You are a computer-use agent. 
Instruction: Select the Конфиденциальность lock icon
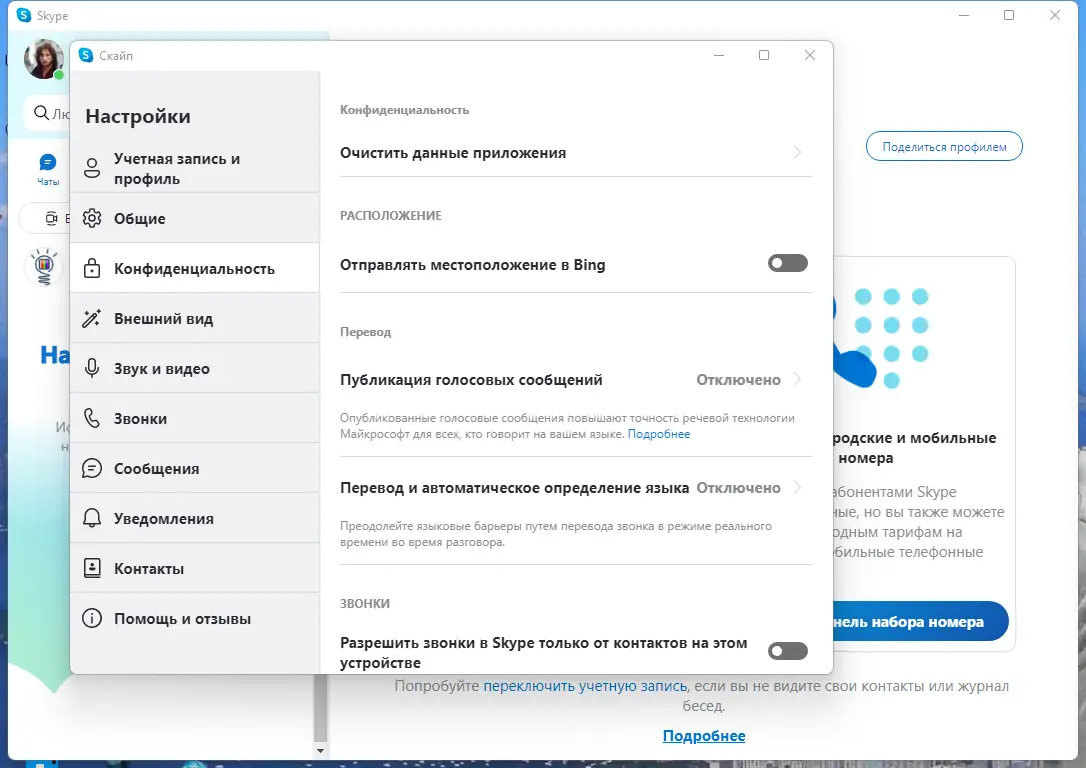94,267
